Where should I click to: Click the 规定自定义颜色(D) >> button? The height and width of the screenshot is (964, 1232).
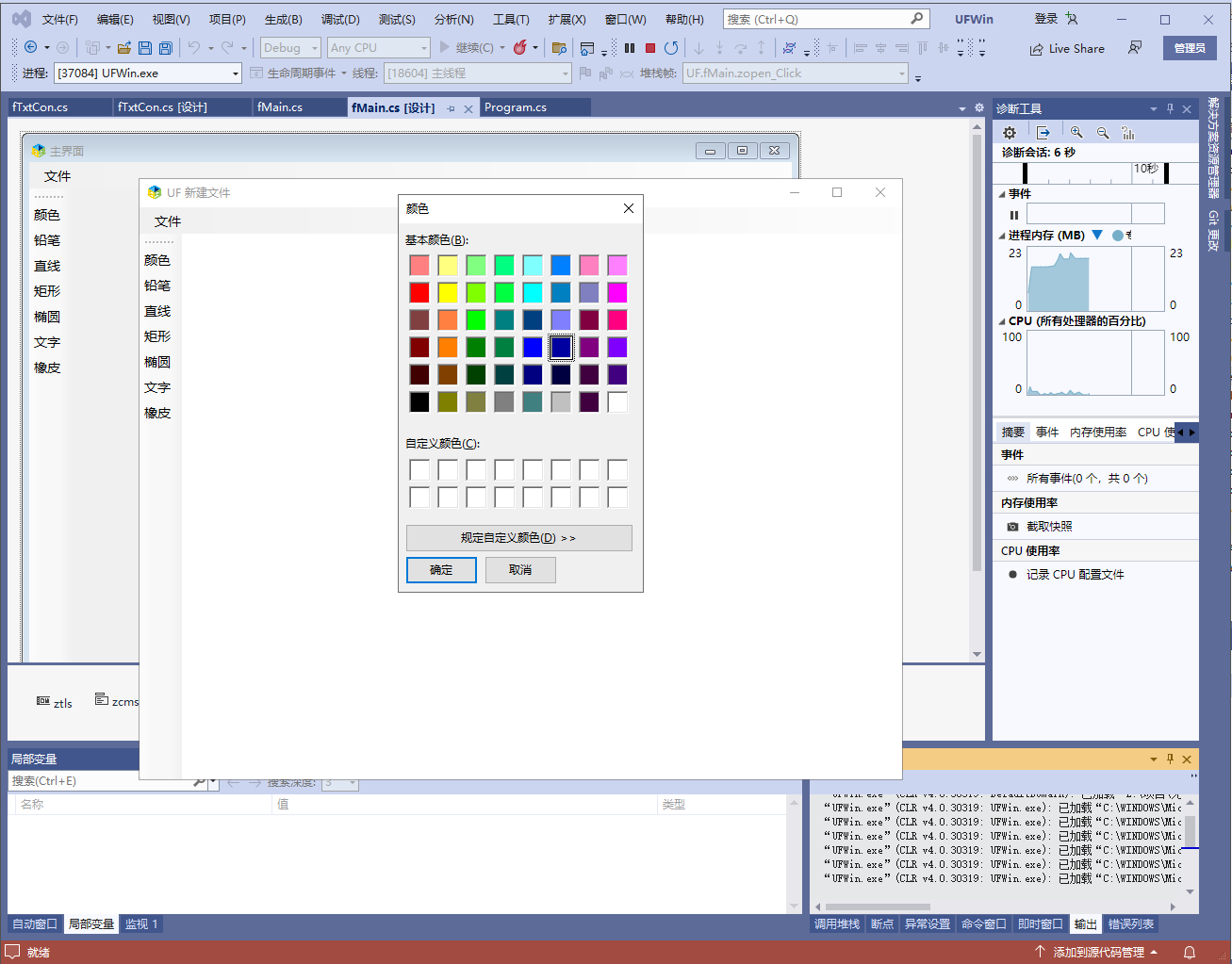click(x=519, y=538)
